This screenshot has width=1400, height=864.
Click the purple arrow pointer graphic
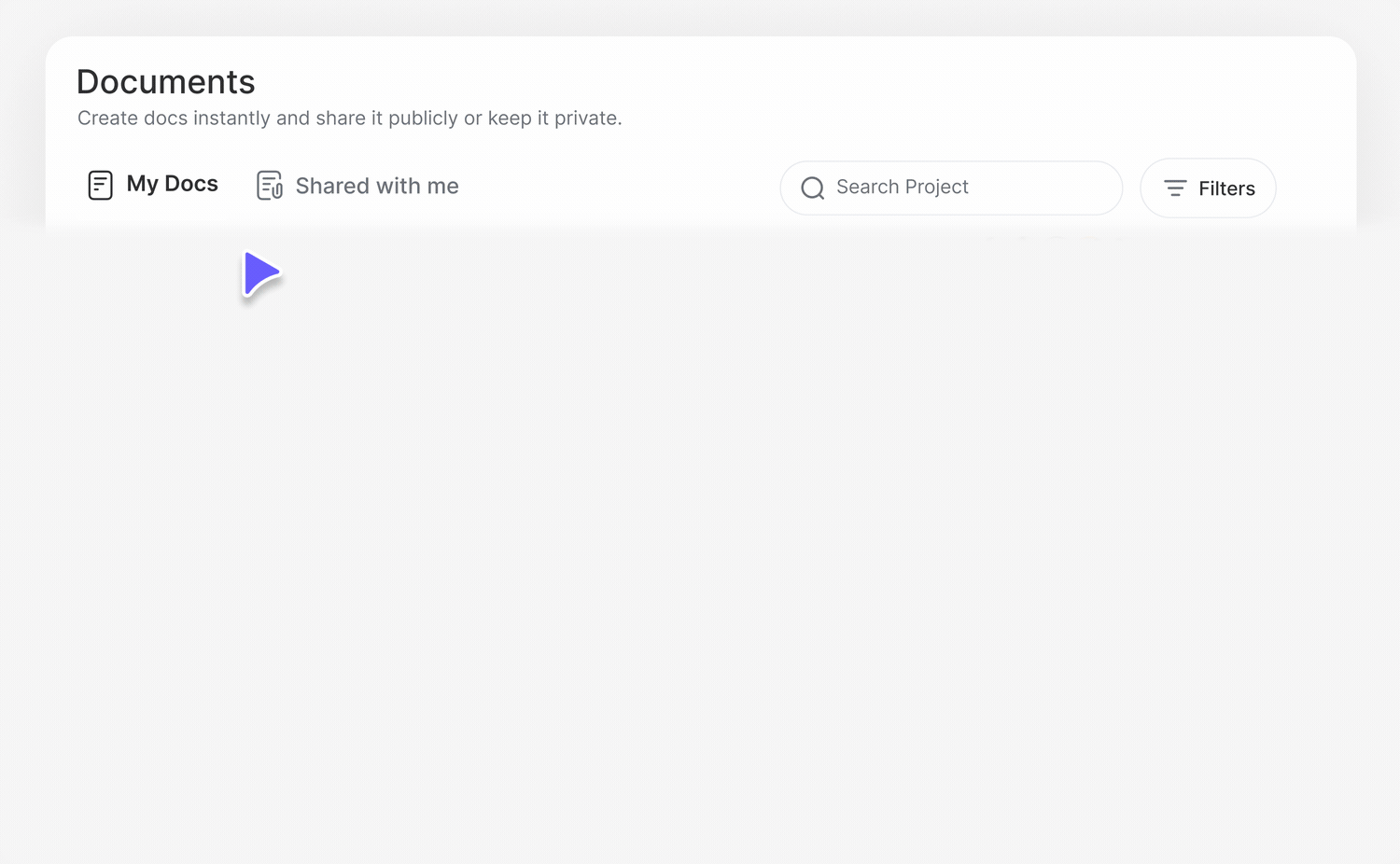coord(260,273)
